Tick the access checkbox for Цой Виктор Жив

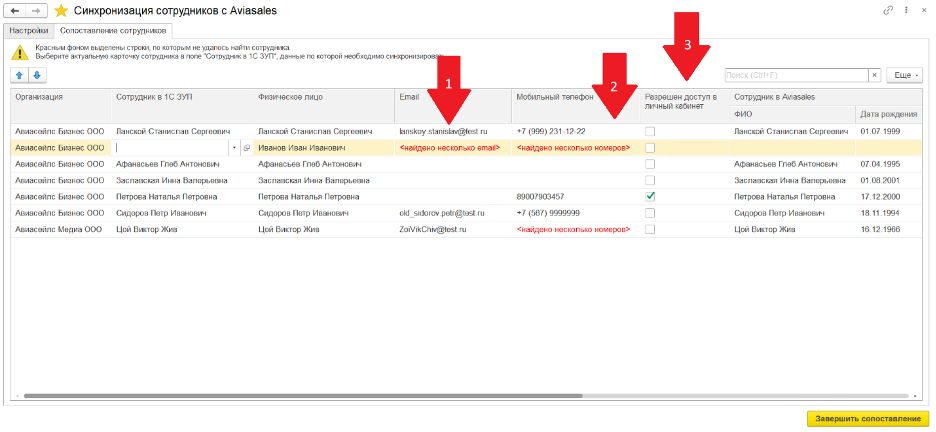coord(650,229)
